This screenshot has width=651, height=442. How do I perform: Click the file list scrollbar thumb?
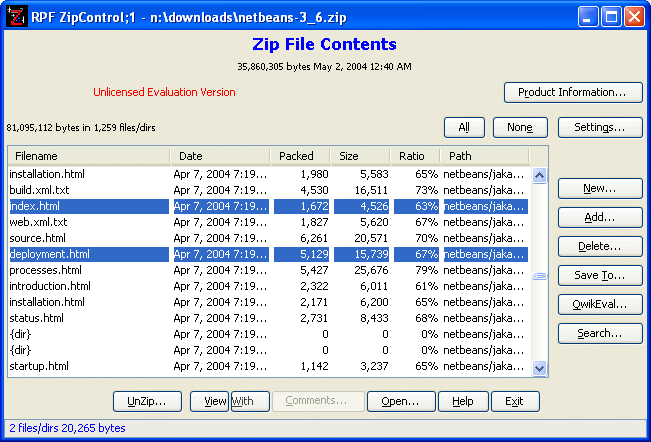(539, 276)
